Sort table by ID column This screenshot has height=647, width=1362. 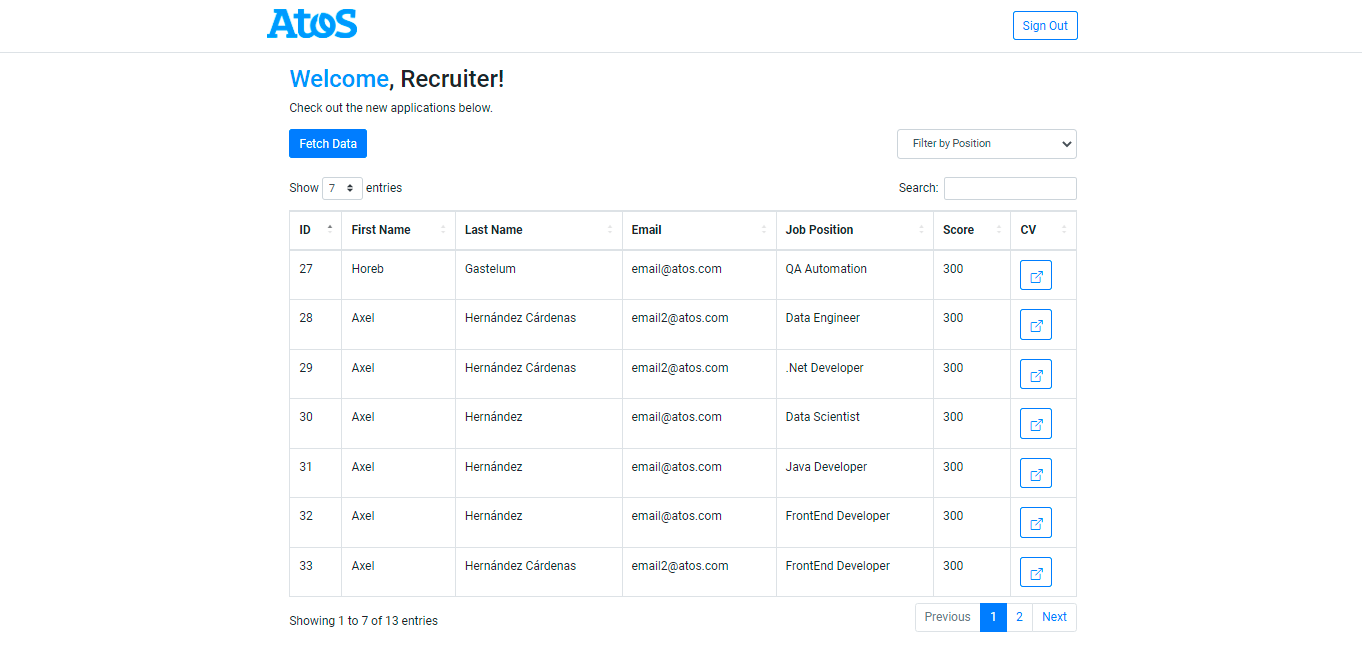[x=315, y=230]
